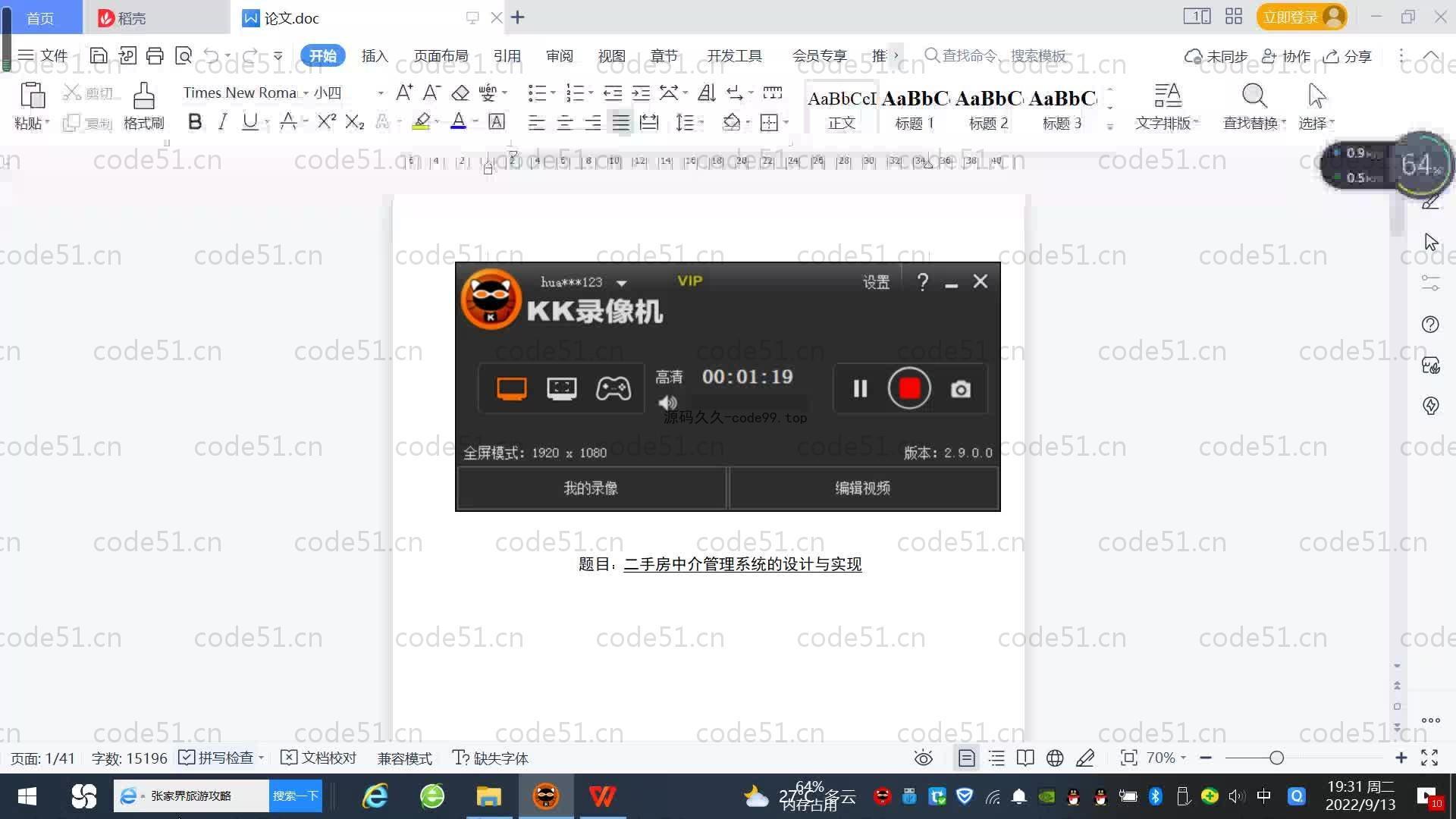
Task: Toggle underline formatting
Action: pyautogui.click(x=249, y=121)
